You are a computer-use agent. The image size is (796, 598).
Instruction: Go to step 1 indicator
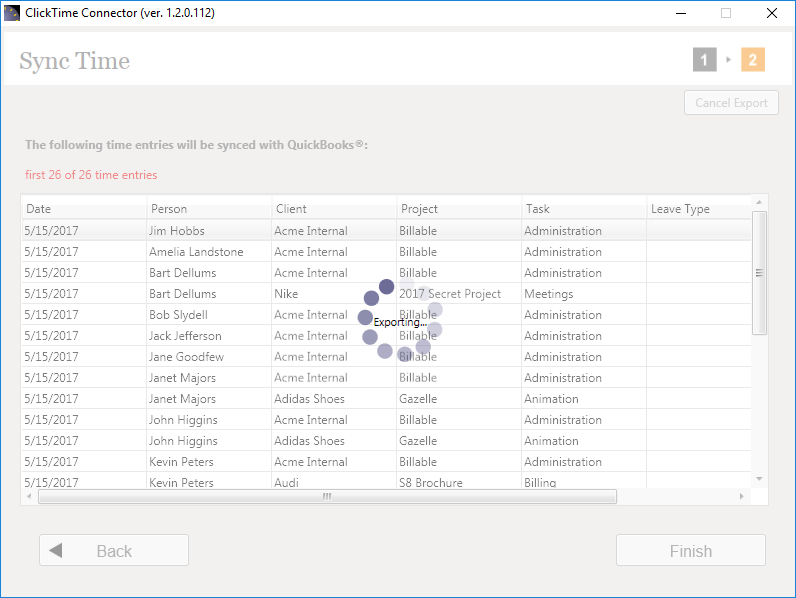(x=705, y=60)
